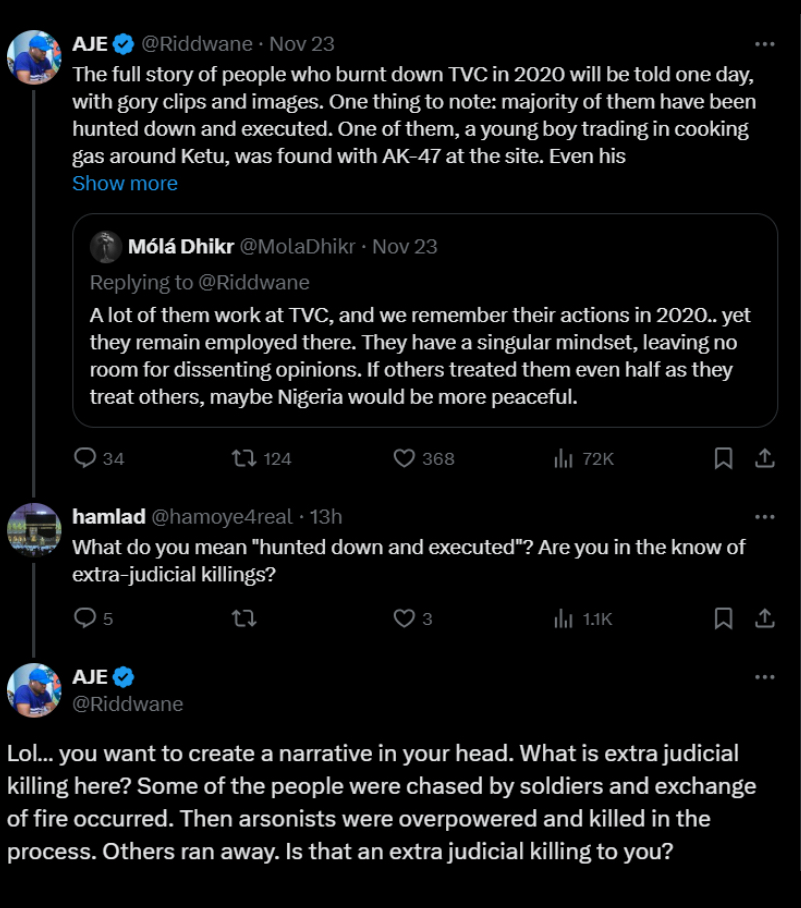Screen dimensions: 801x908
Task: Open the quoted Mólá Dhikr tweet
Action: tap(425, 320)
